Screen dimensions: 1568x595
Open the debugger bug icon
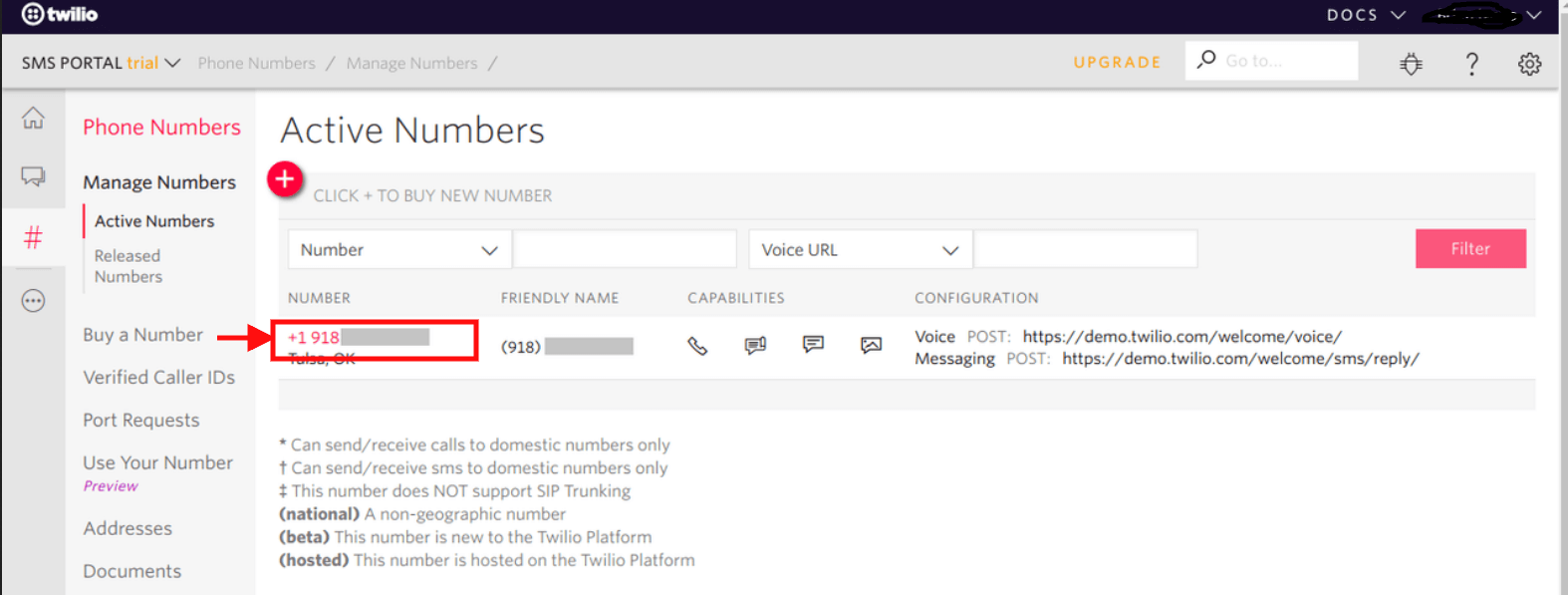pyautogui.click(x=1411, y=64)
